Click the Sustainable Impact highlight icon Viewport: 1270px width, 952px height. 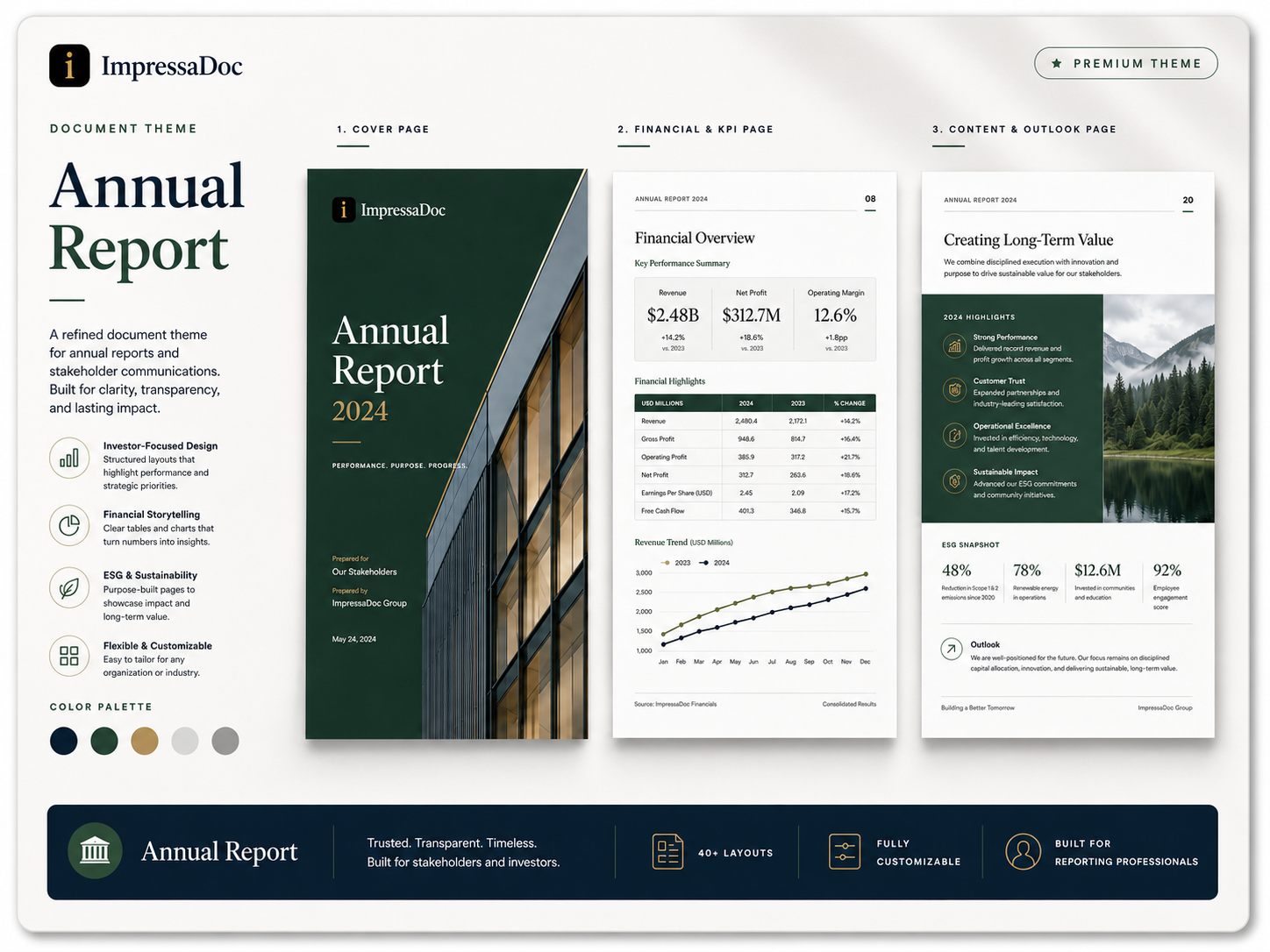pos(954,480)
